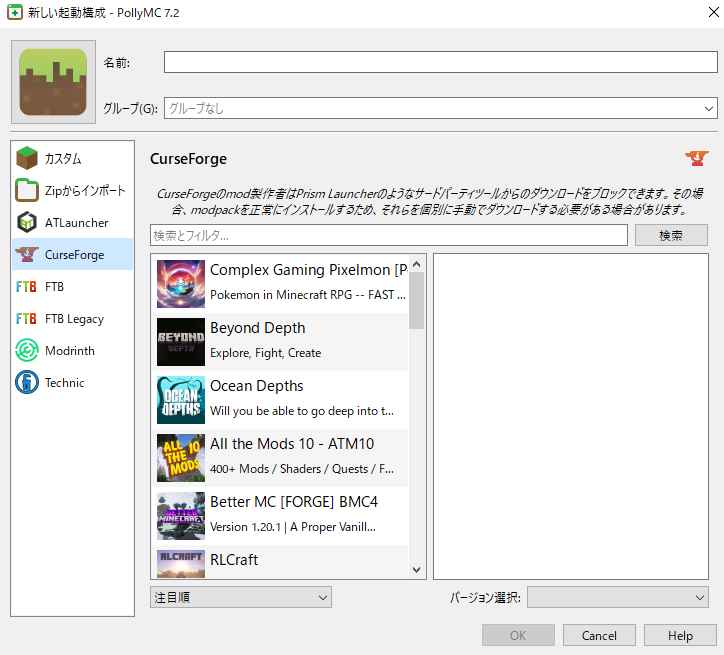Select the カスタム cube icon in sidebar
724x655 pixels.
(27, 158)
